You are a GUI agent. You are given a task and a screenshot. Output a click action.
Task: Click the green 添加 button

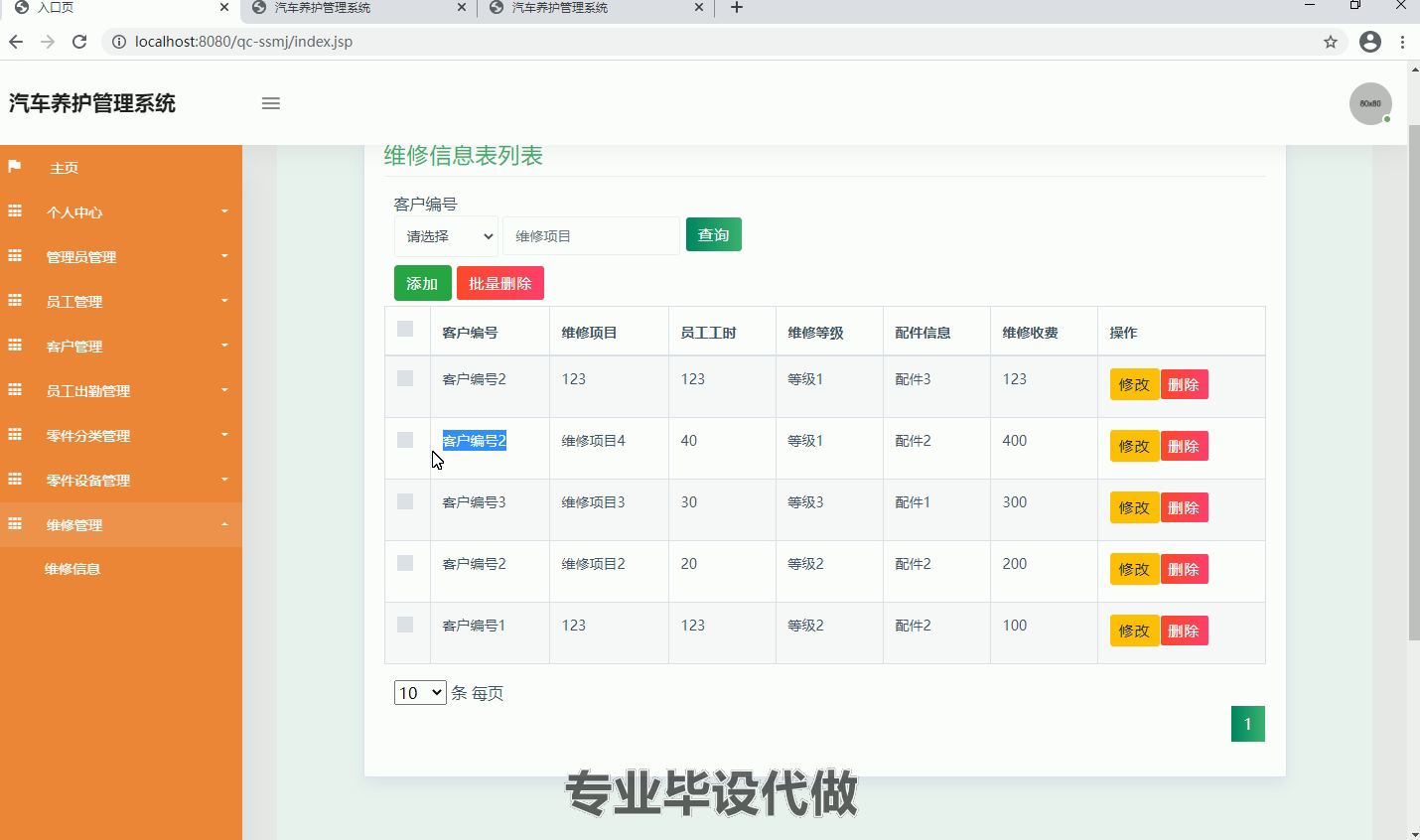[423, 283]
